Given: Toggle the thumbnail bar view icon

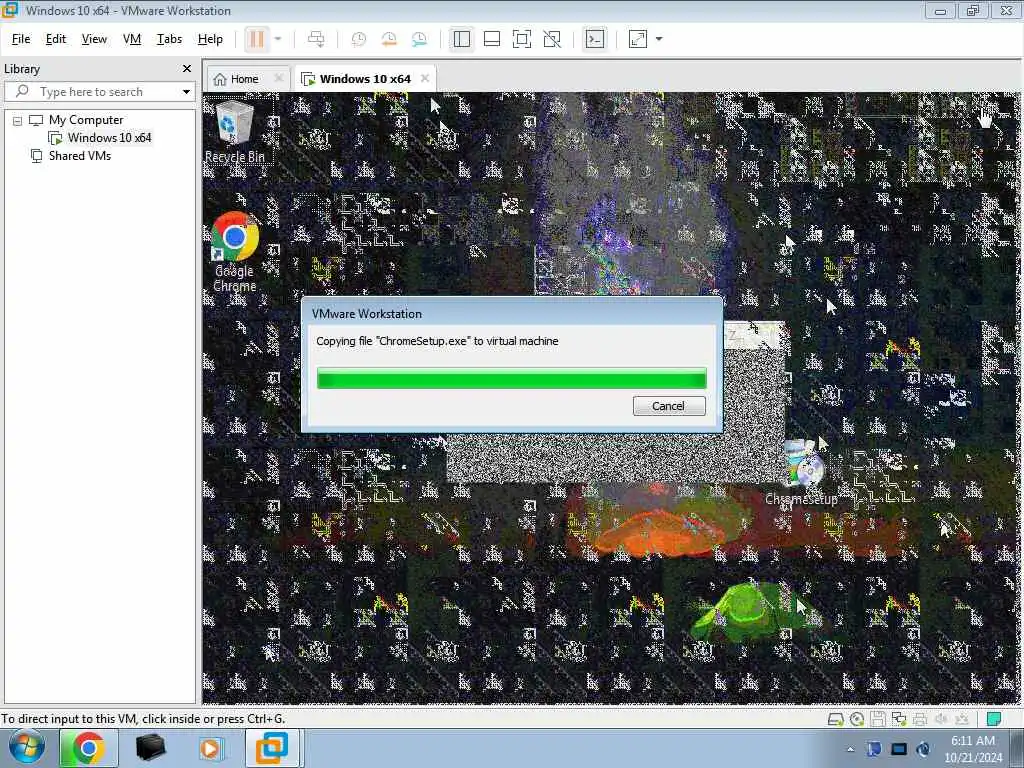Looking at the screenshot, I should click(492, 39).
